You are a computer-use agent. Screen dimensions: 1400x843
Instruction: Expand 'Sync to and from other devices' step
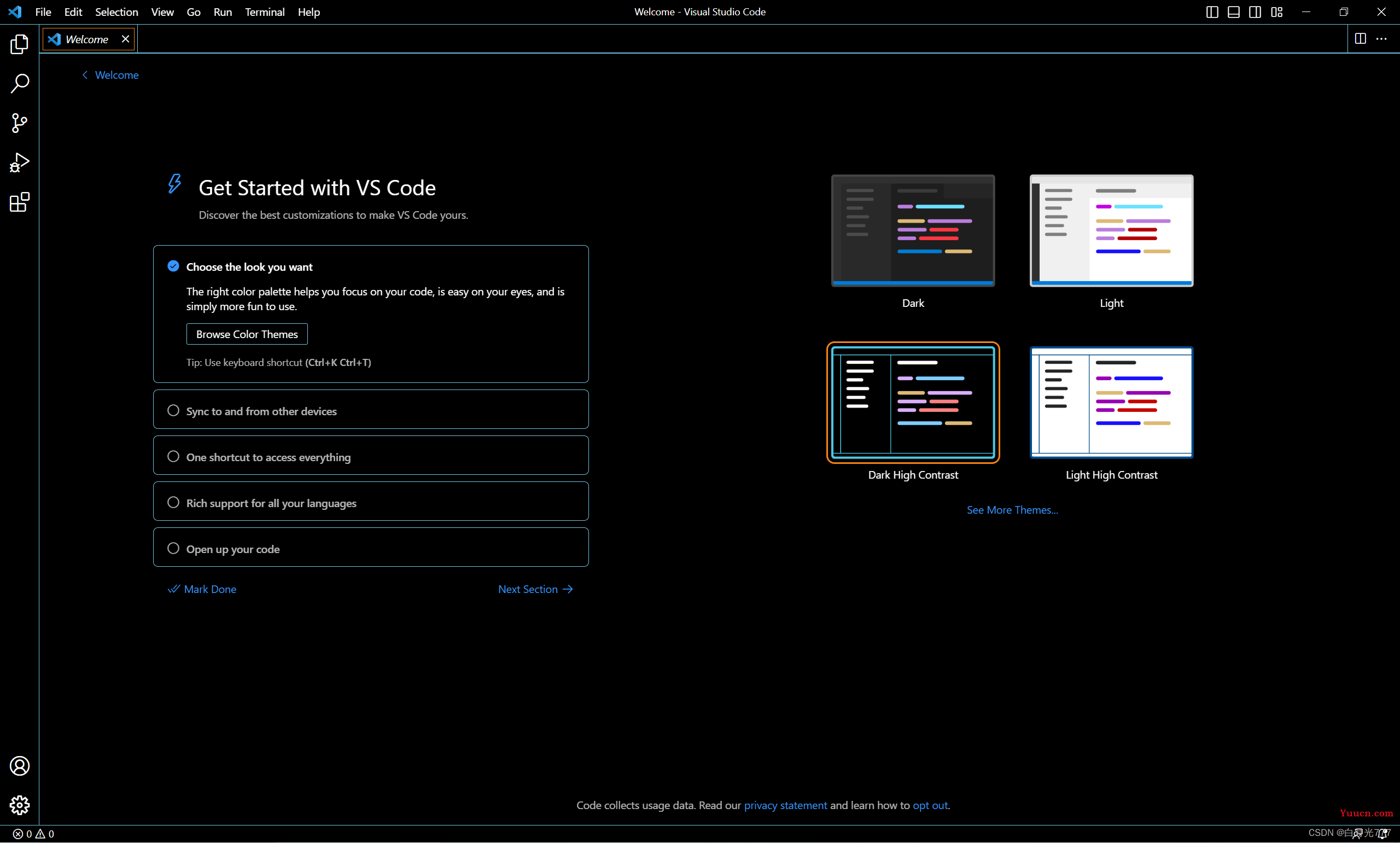pos(371,410)
